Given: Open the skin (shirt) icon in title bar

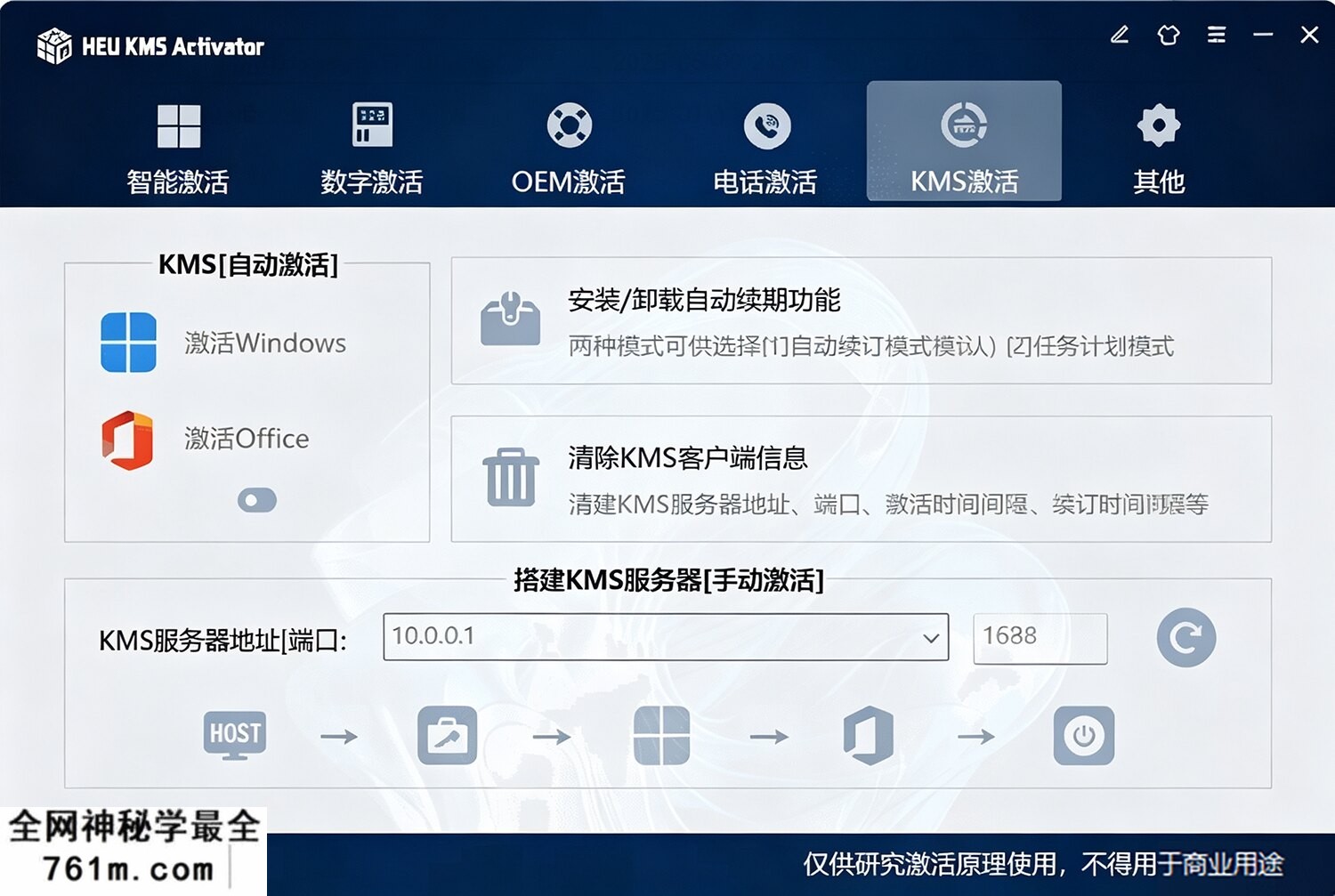Looking at the screenshot, I should click(x=1169, y=35).
